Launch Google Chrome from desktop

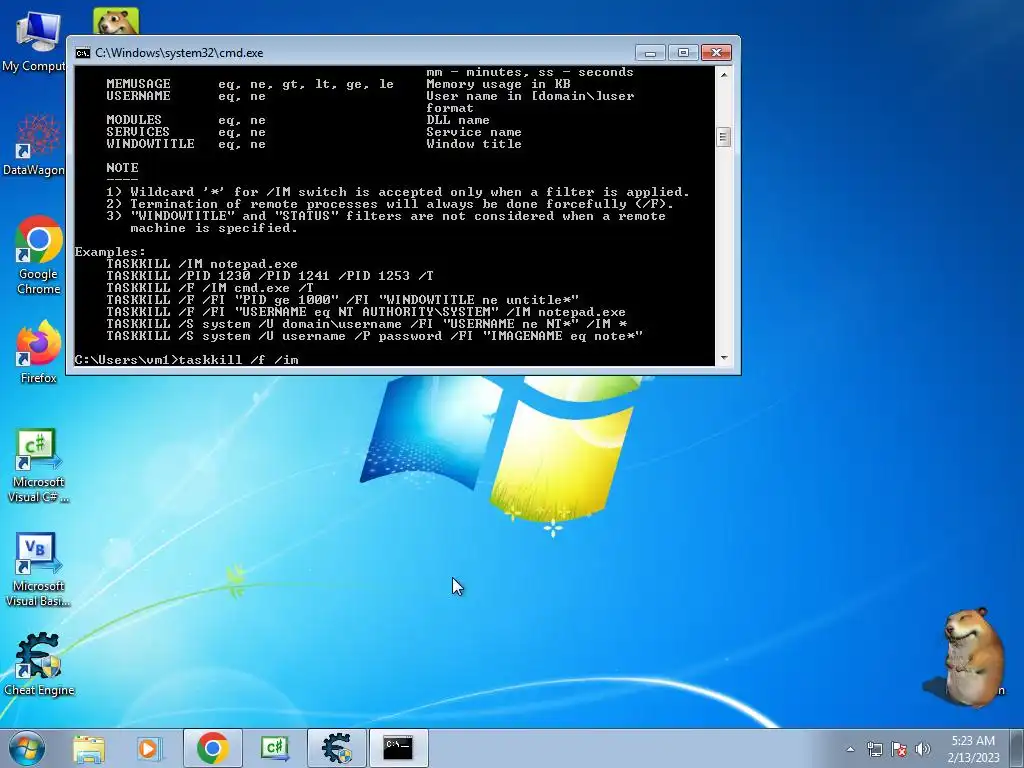click(39, 255)
